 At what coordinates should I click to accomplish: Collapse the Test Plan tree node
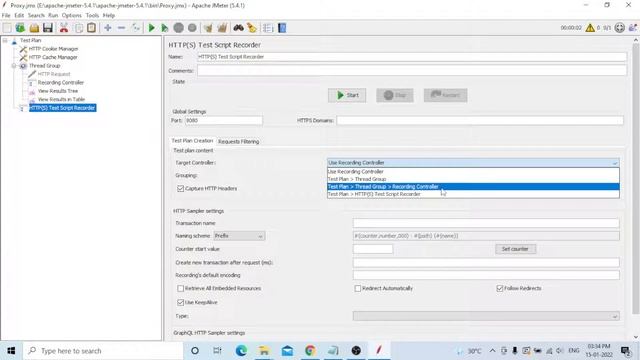click(5, 40)
